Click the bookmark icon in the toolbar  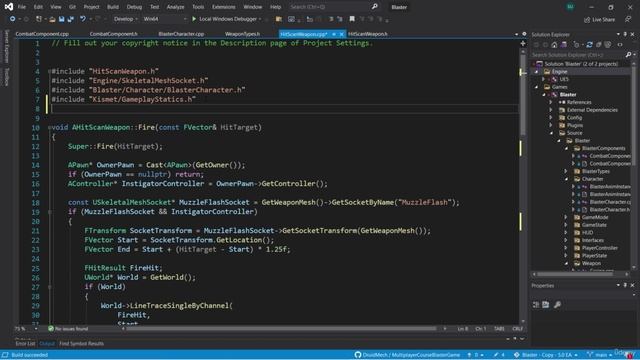tap(352, 19)
